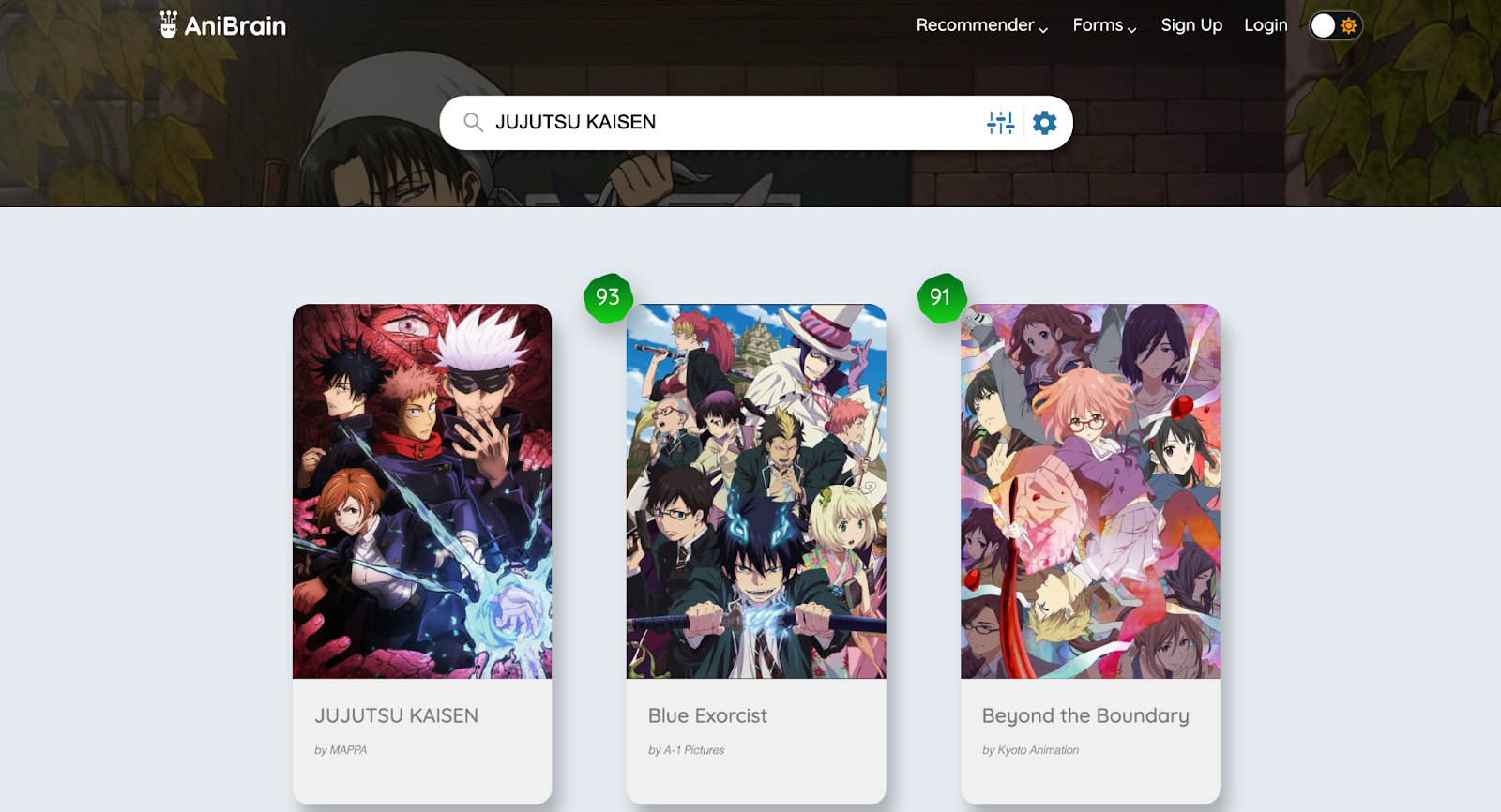Open the Beyond the Boundary title

(x=1085, y=715)
